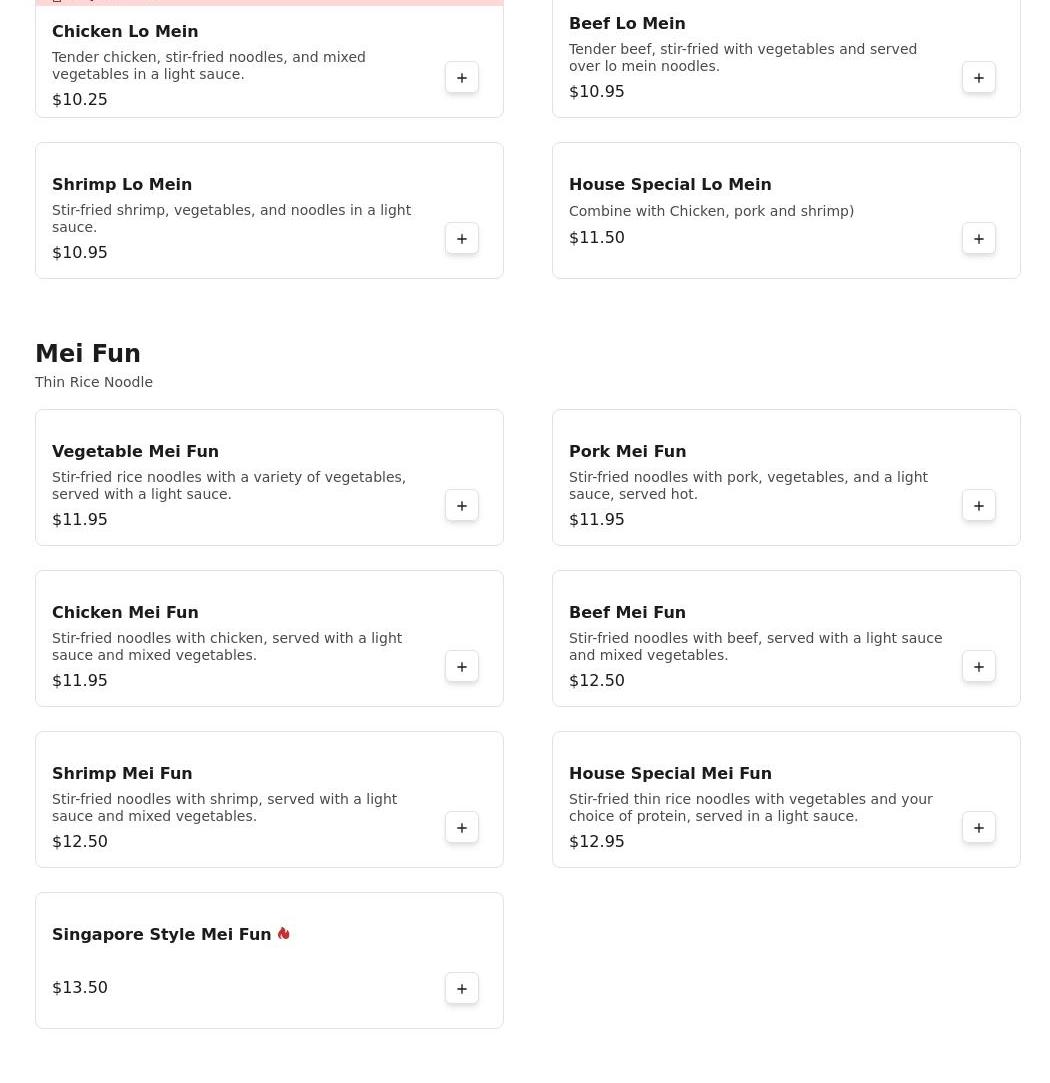Open Singapore Style Mei Fun item title
The height and width of the screenshot is (1083, 1050).
pyautogui.click(x=161, y=934)
